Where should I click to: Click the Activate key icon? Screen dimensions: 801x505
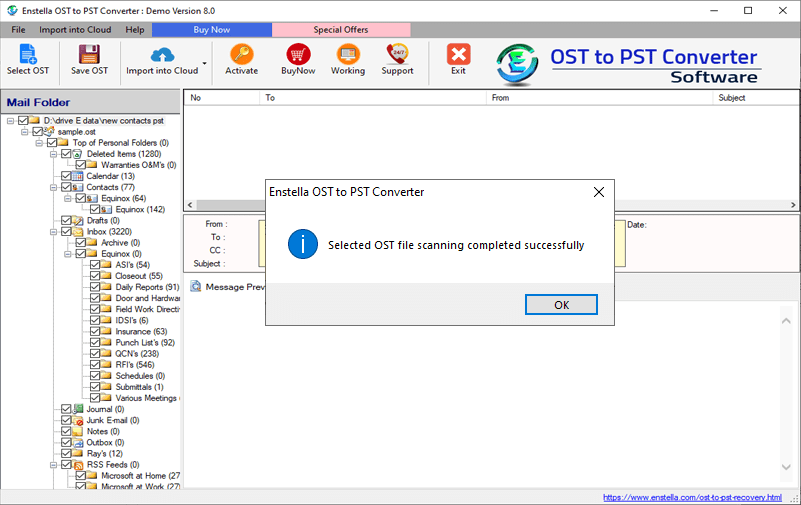(241, 54)
